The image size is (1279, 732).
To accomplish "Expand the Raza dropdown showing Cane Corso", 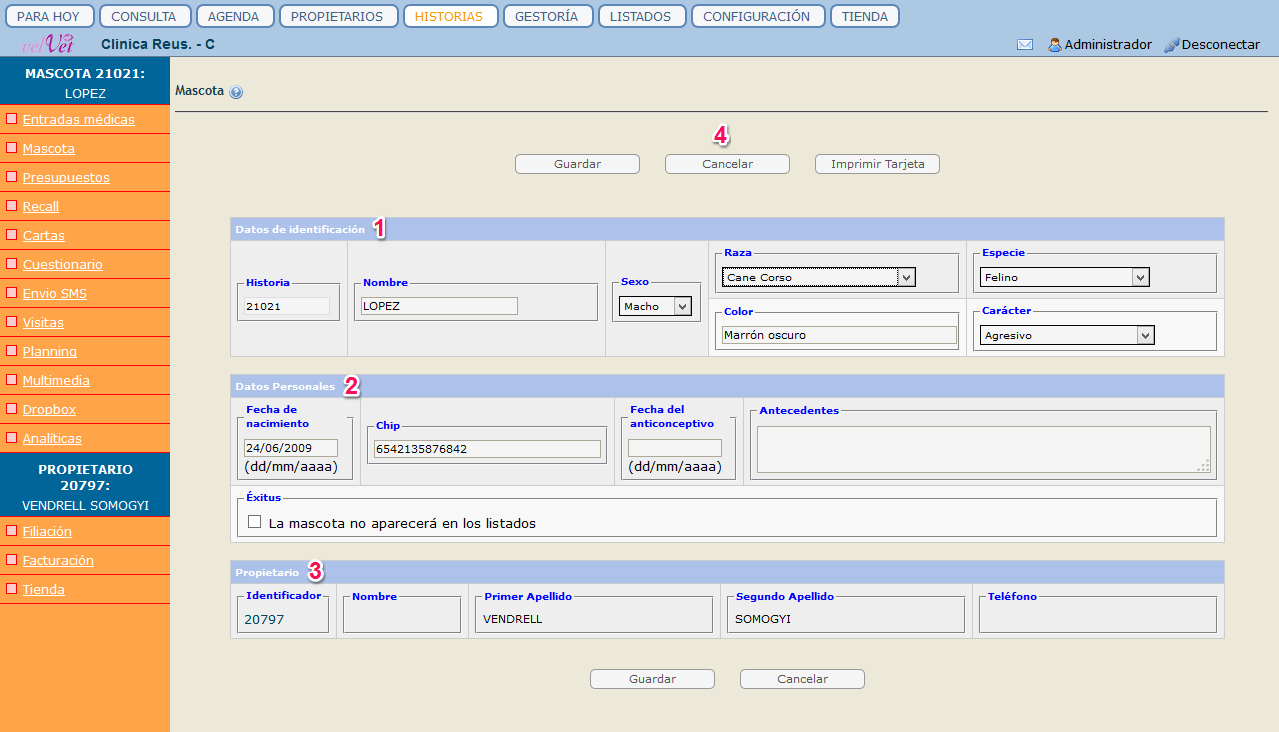I will [818, 277].
